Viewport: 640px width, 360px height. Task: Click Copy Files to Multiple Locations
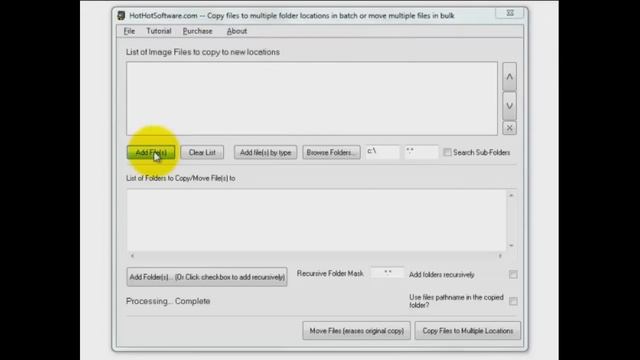(468, 331)
